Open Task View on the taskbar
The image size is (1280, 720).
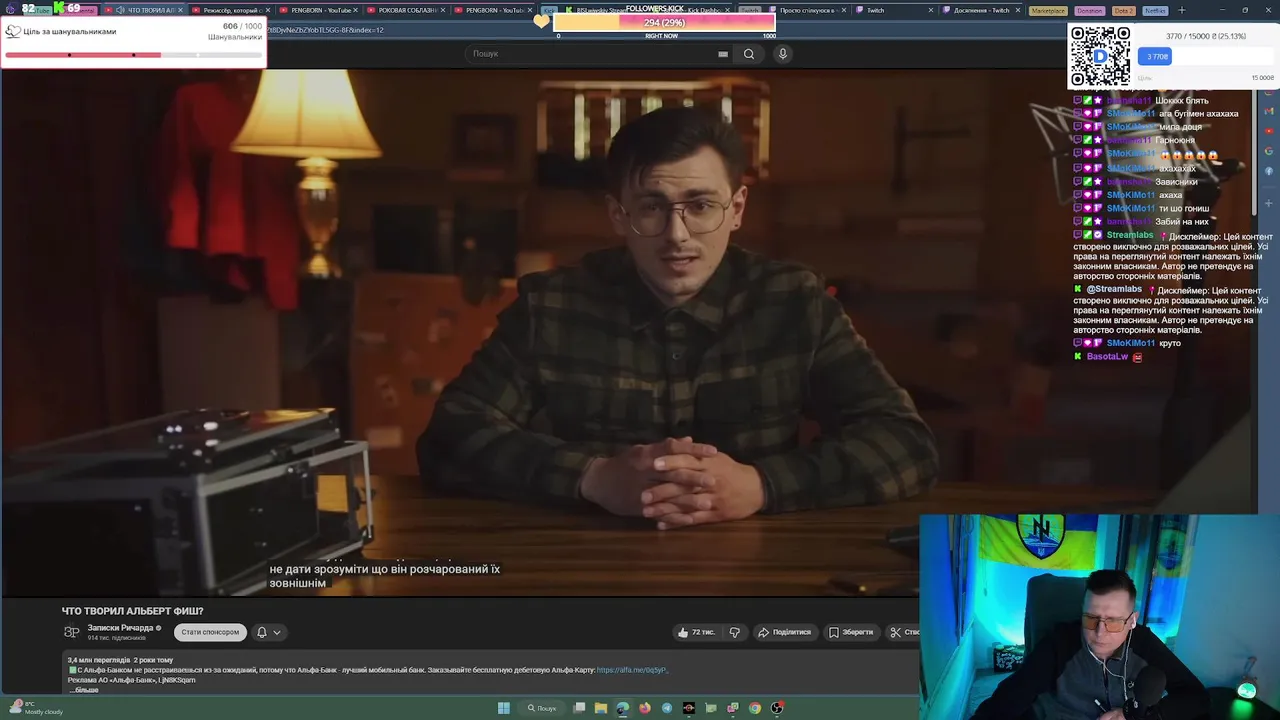[x=579, y=708]
